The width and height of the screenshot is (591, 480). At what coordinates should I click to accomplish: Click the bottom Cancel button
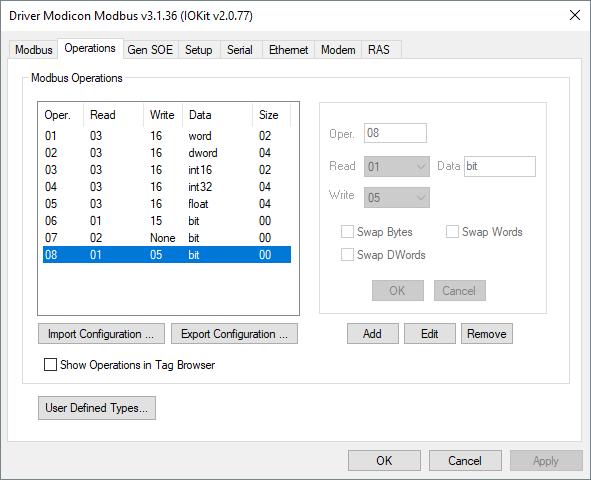[x=465, y=461]
